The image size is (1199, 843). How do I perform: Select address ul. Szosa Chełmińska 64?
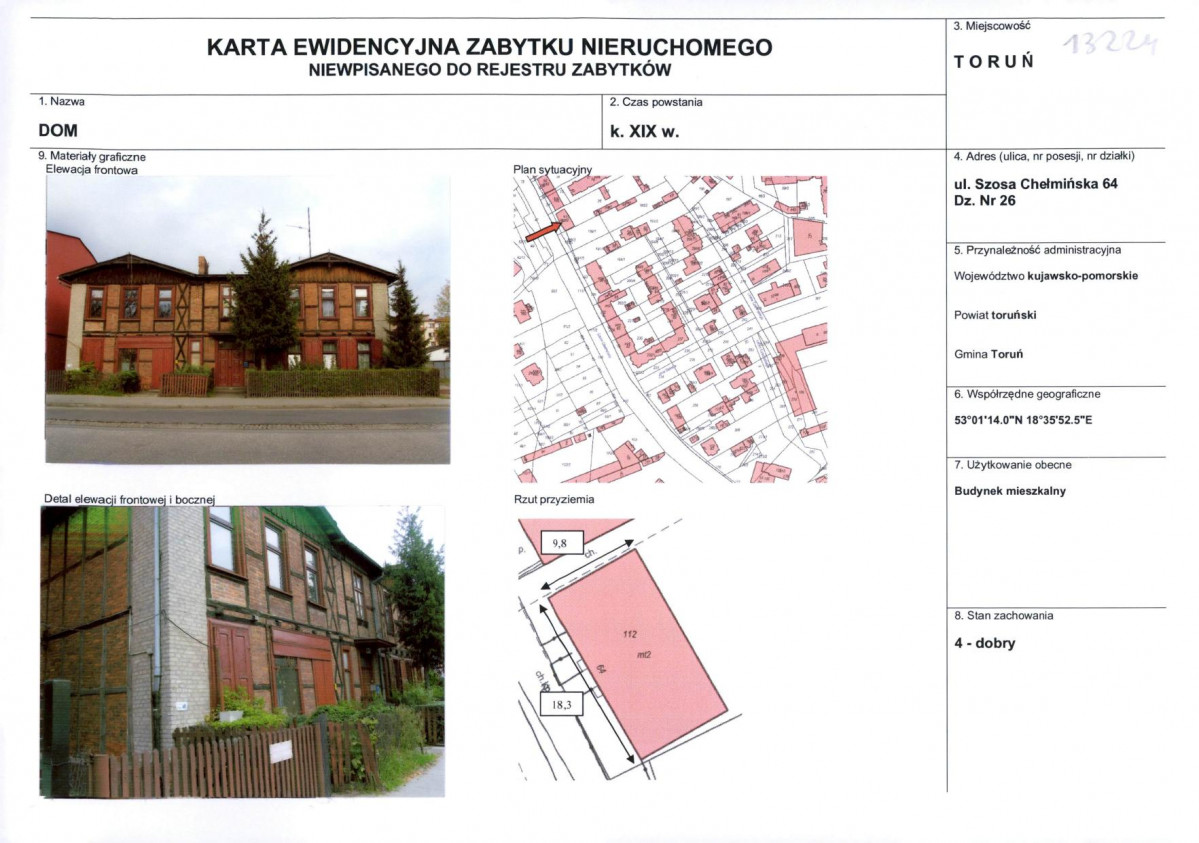coord(1035,184)
